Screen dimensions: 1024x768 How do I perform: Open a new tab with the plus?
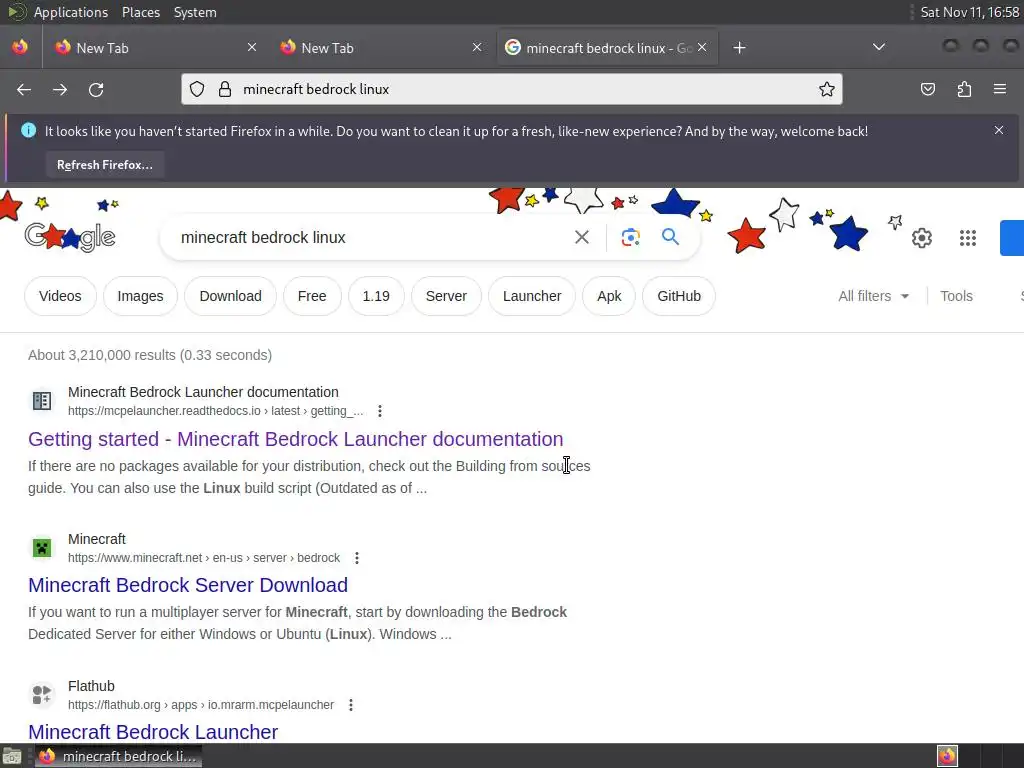739,48
